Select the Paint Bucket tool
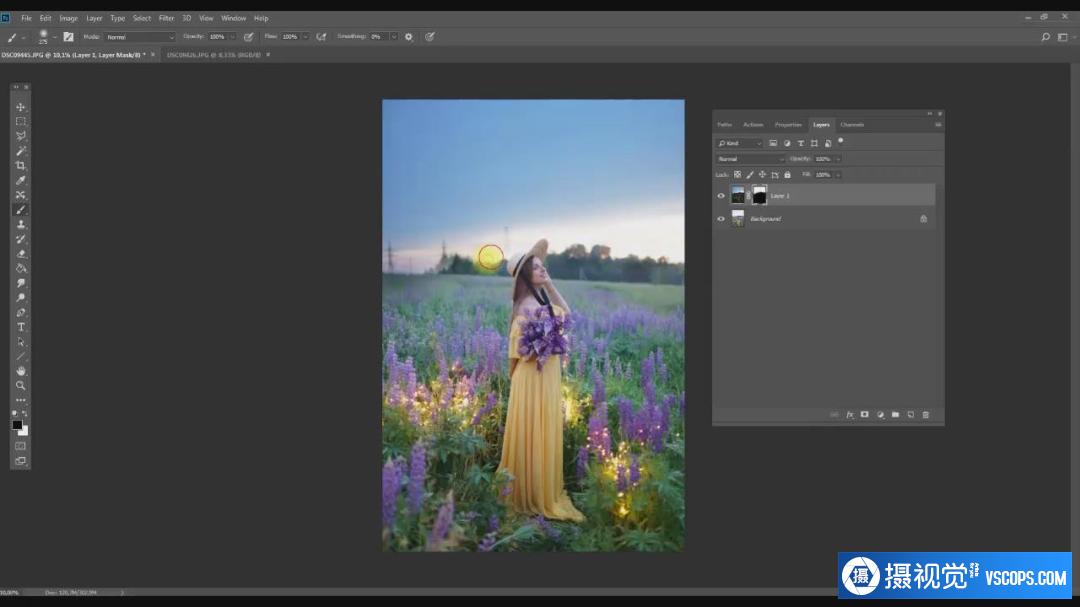The image size is (1080, 607). point(21,268)
